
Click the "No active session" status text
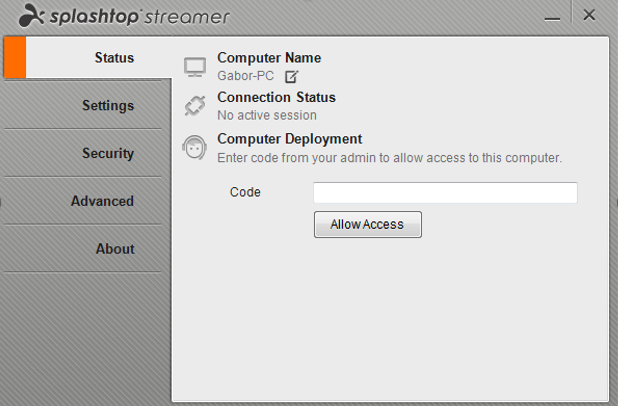point(267,115)
